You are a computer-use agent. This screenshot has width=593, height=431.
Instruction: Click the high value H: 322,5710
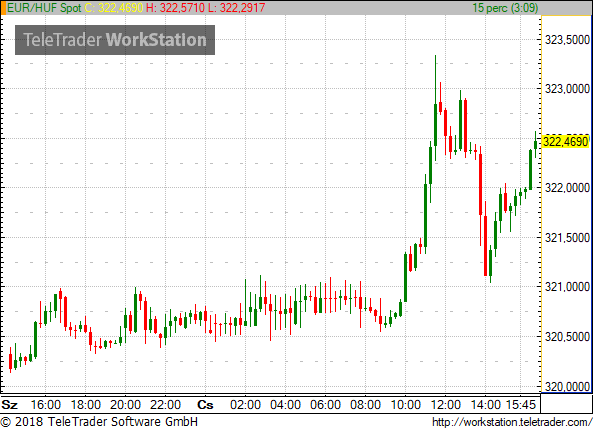coord(175,8)
